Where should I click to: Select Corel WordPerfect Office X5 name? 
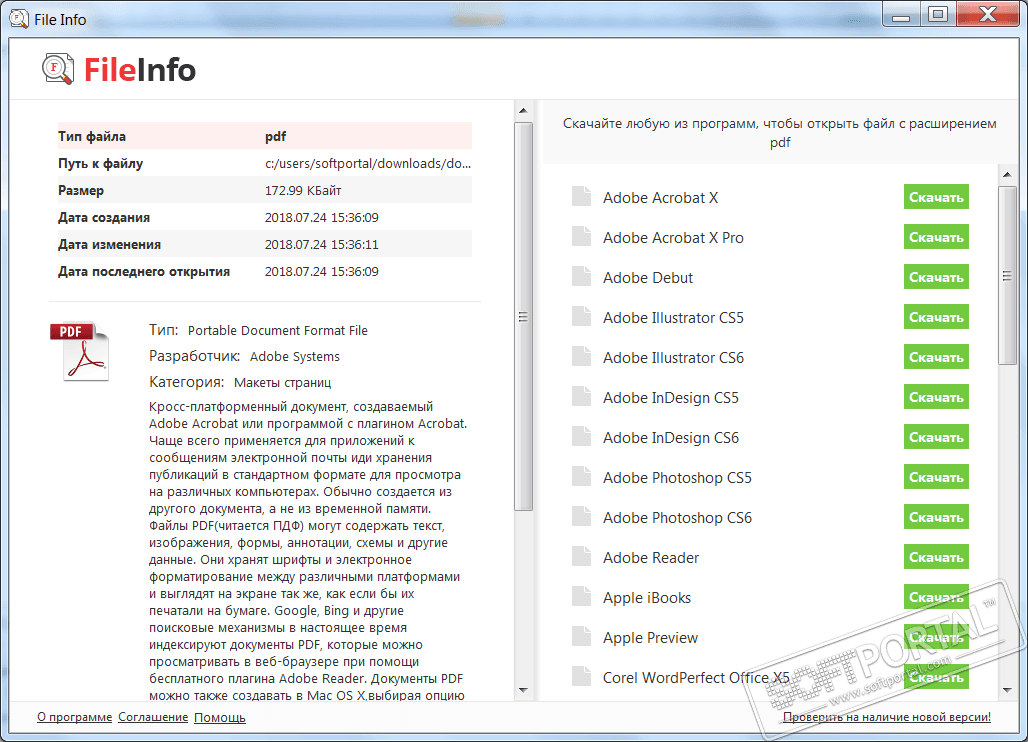tap(696, 677)
